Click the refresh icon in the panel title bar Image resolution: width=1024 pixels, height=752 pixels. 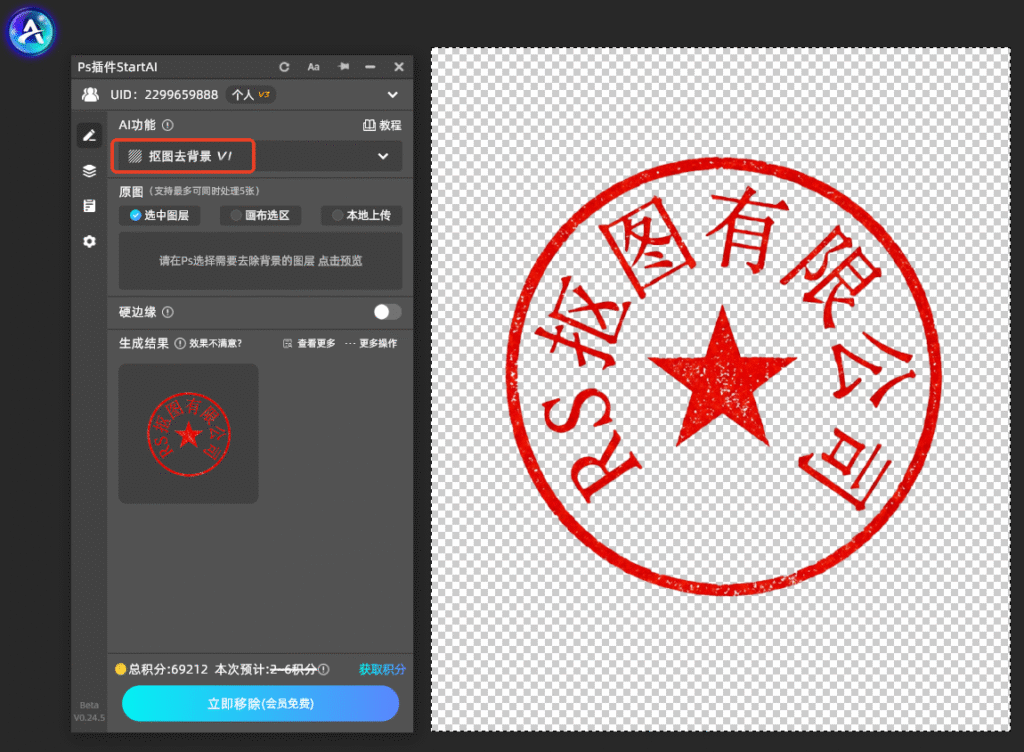pos(284,67)
